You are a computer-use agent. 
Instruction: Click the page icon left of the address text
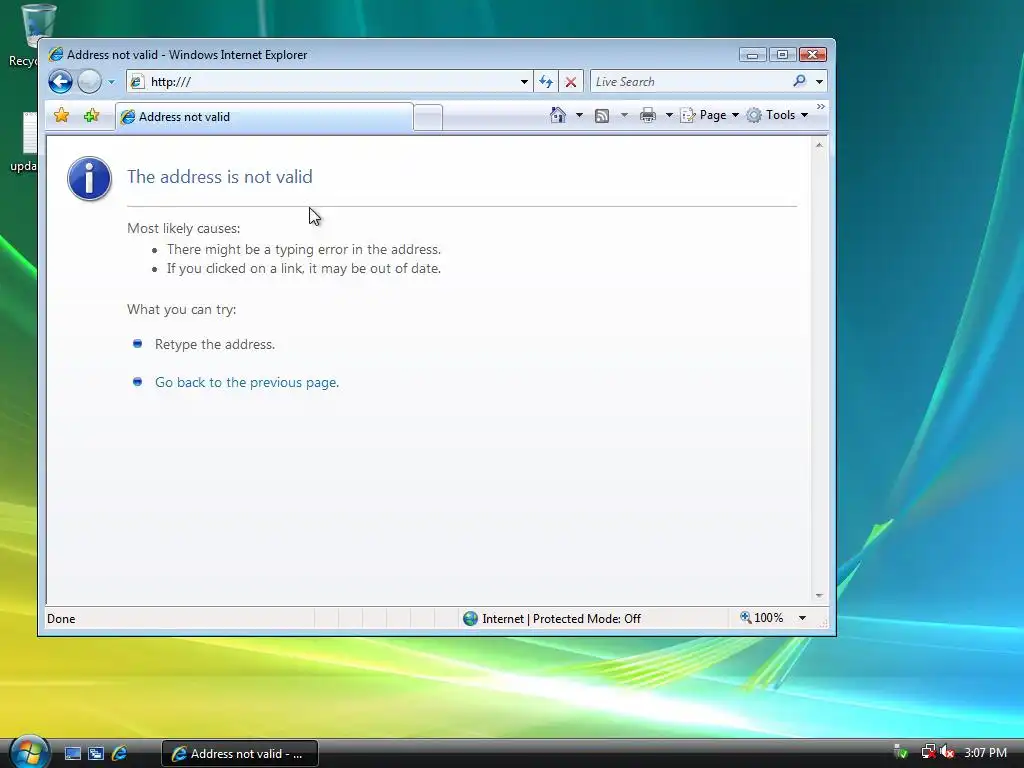[x=136, y=82]
